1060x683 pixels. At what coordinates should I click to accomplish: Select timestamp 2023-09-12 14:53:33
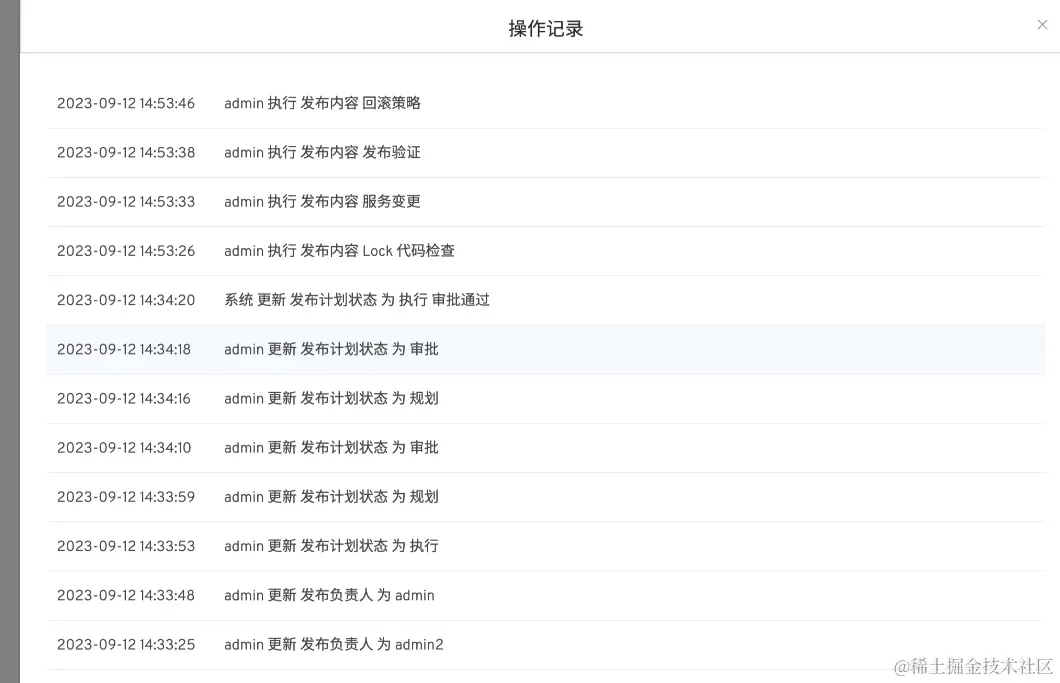coord(126,202)
